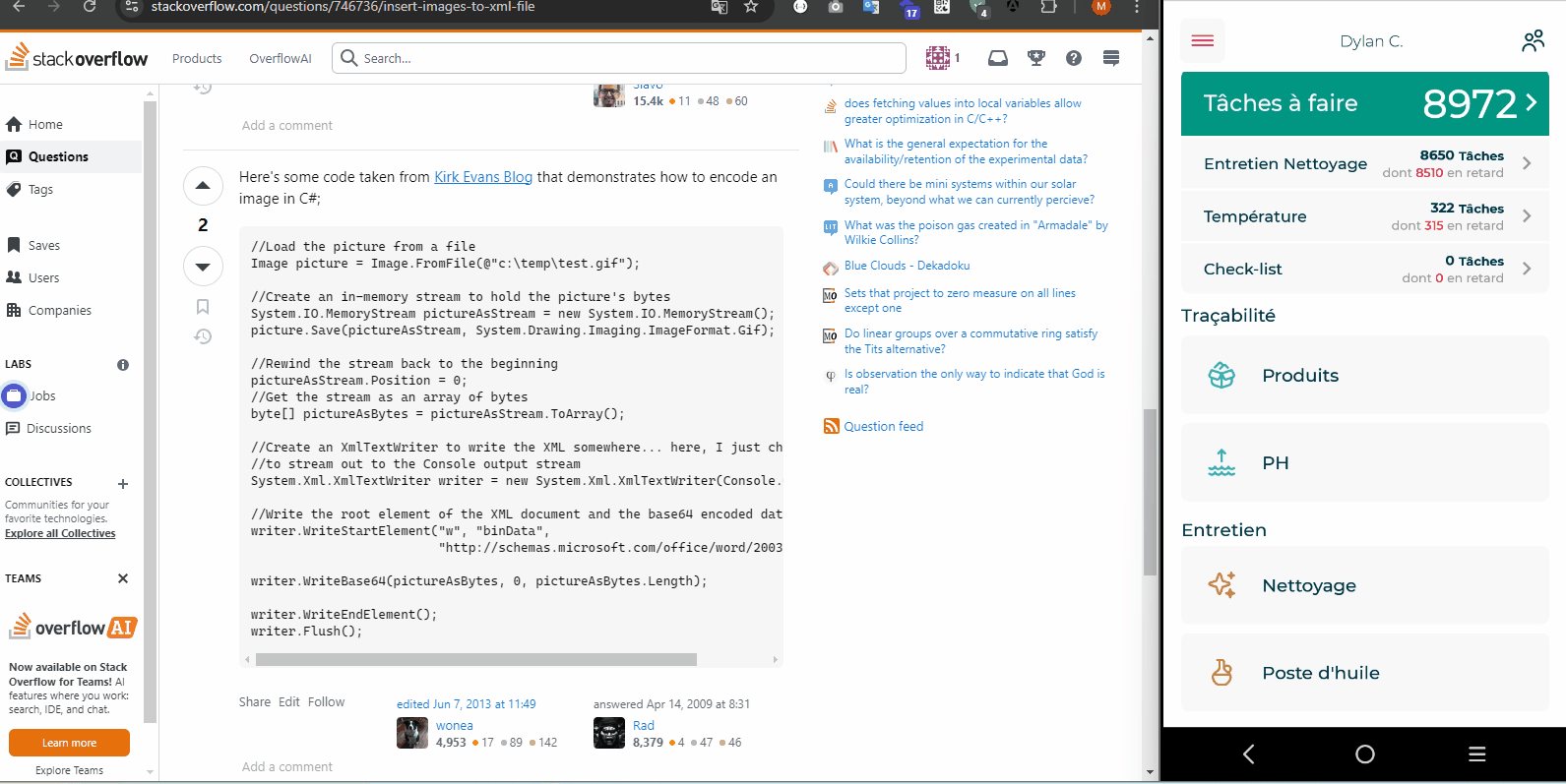Click the Stack Overflow logo
This screenshot has height=784, width=1566.
[x=77, y=57]
